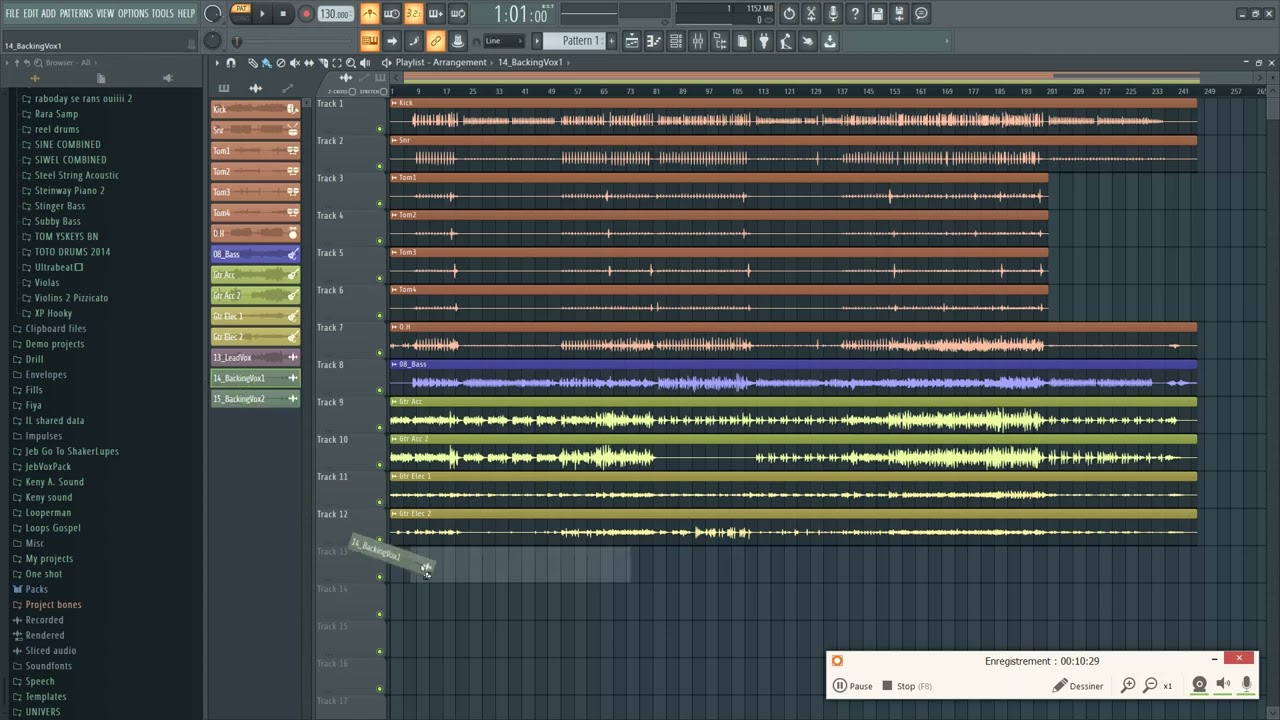This screenshot has width=1280, height=720.
Task: Expand the Templates folder in browser
Action: point(46,697)
